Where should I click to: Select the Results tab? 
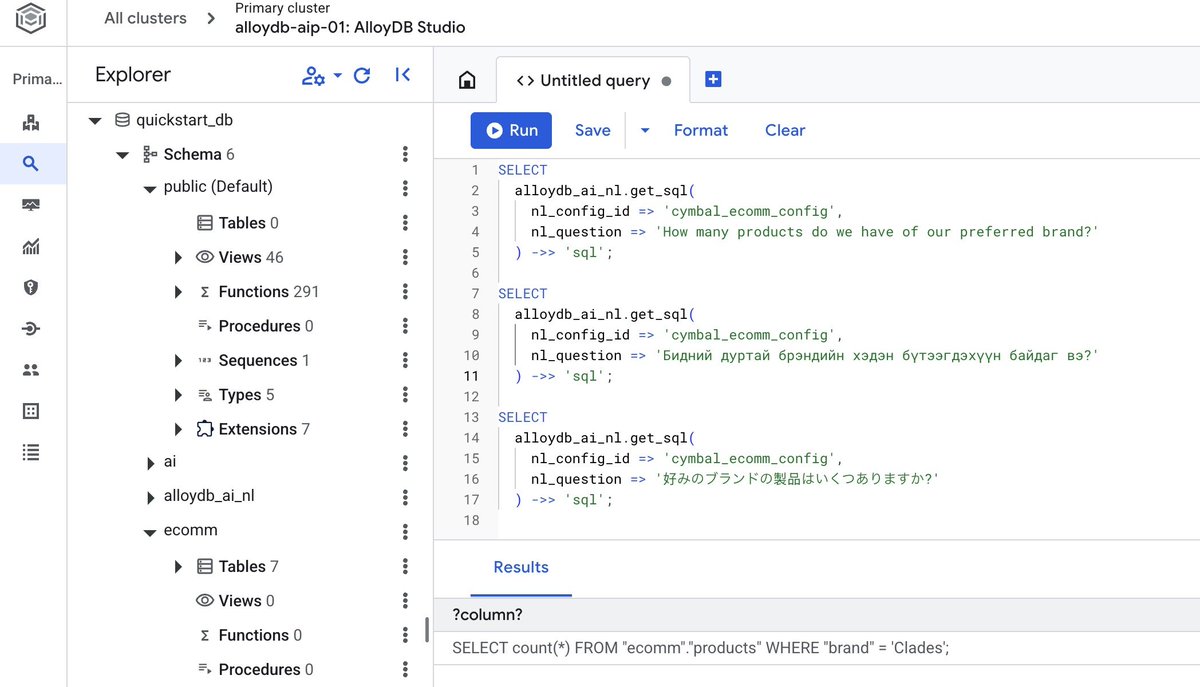click(521, 567)
